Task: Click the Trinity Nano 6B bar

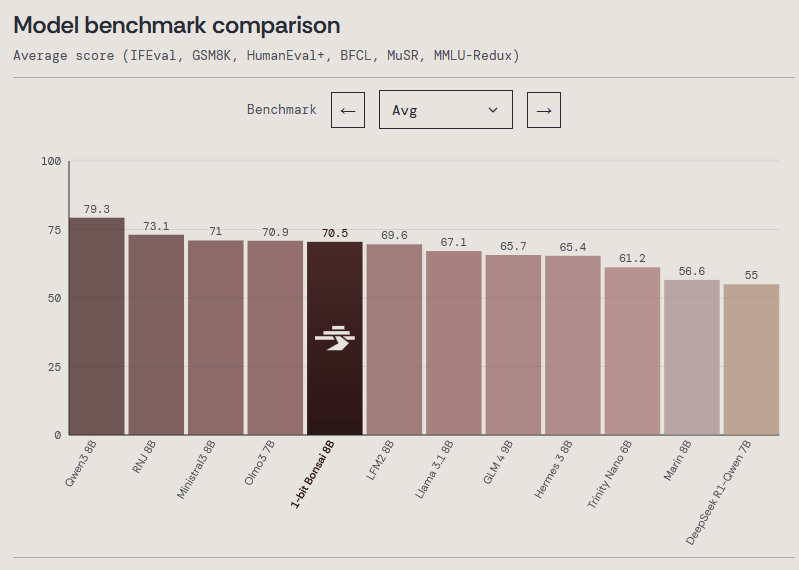Action: pyautogui.click(x=632, y=351)
